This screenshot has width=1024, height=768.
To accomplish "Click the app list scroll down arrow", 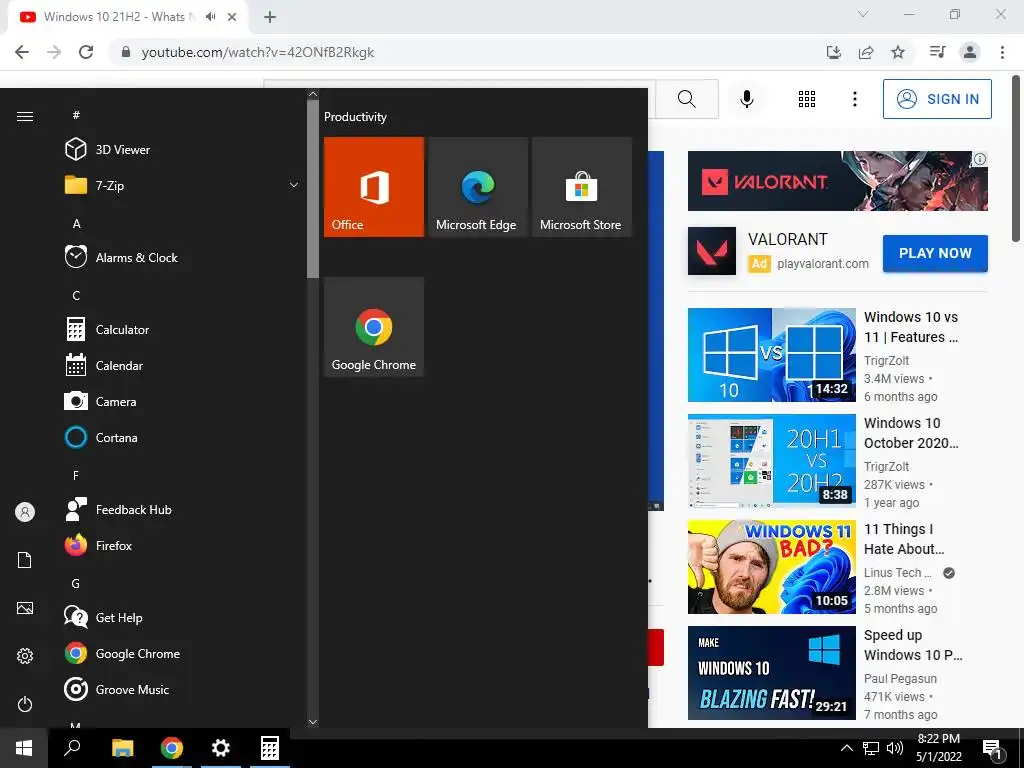I will 313,722.
